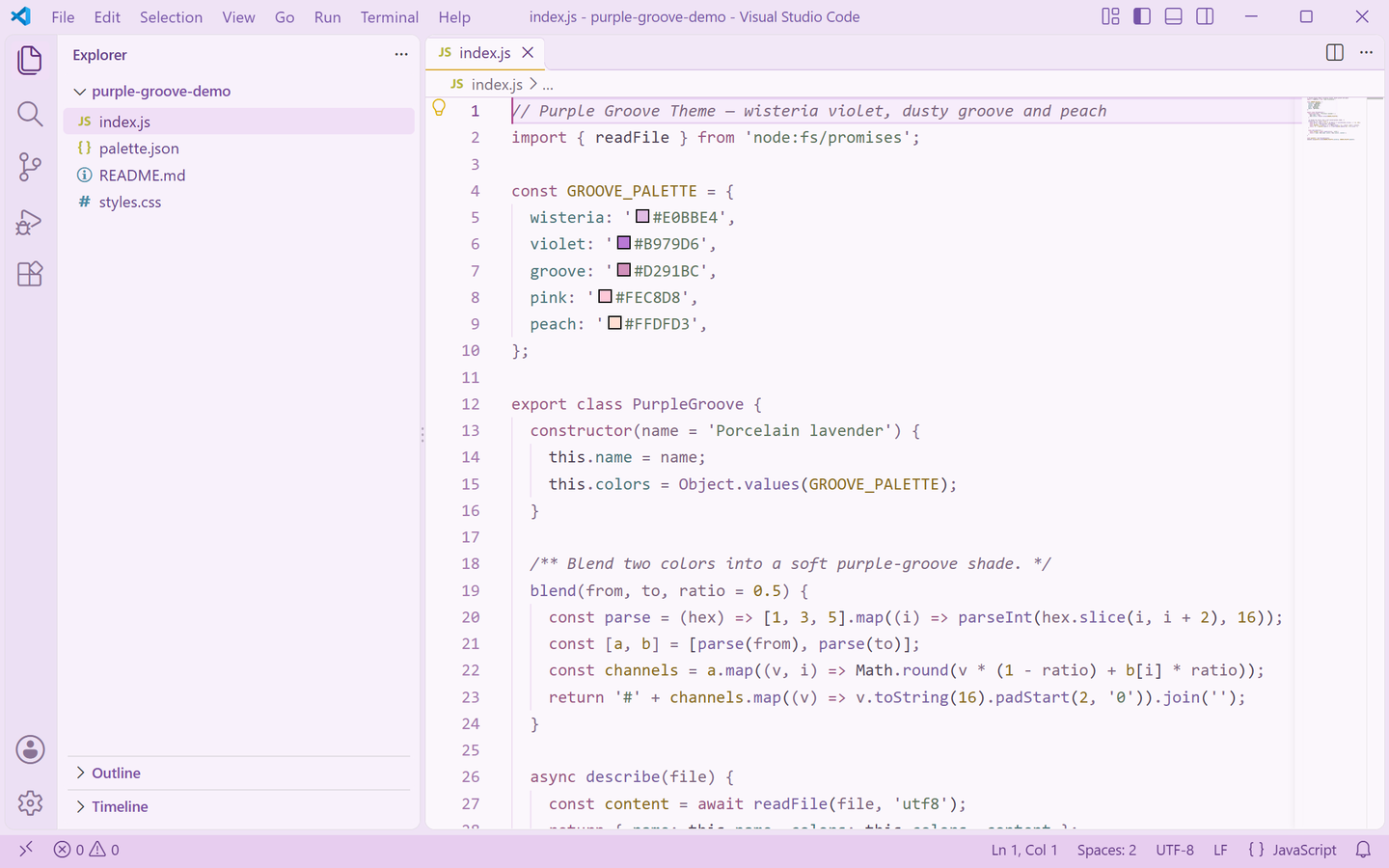Open the Extensions view
The height and width of the screenshot is (868, 1389).
click(x=30, y=274)
